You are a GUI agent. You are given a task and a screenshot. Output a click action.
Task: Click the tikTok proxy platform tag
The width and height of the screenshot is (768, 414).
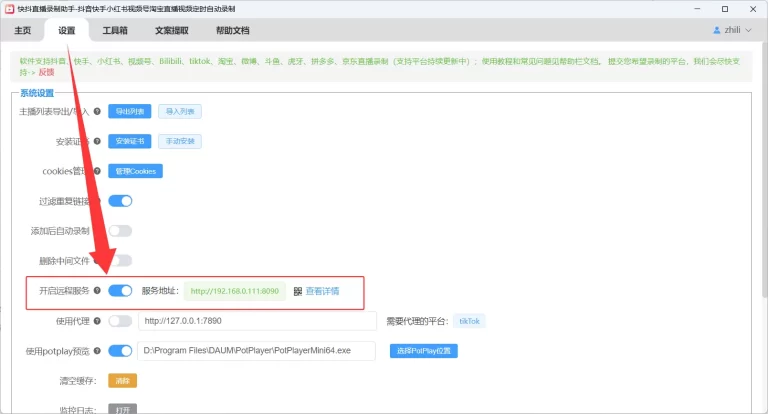click(x=469, y=321)
